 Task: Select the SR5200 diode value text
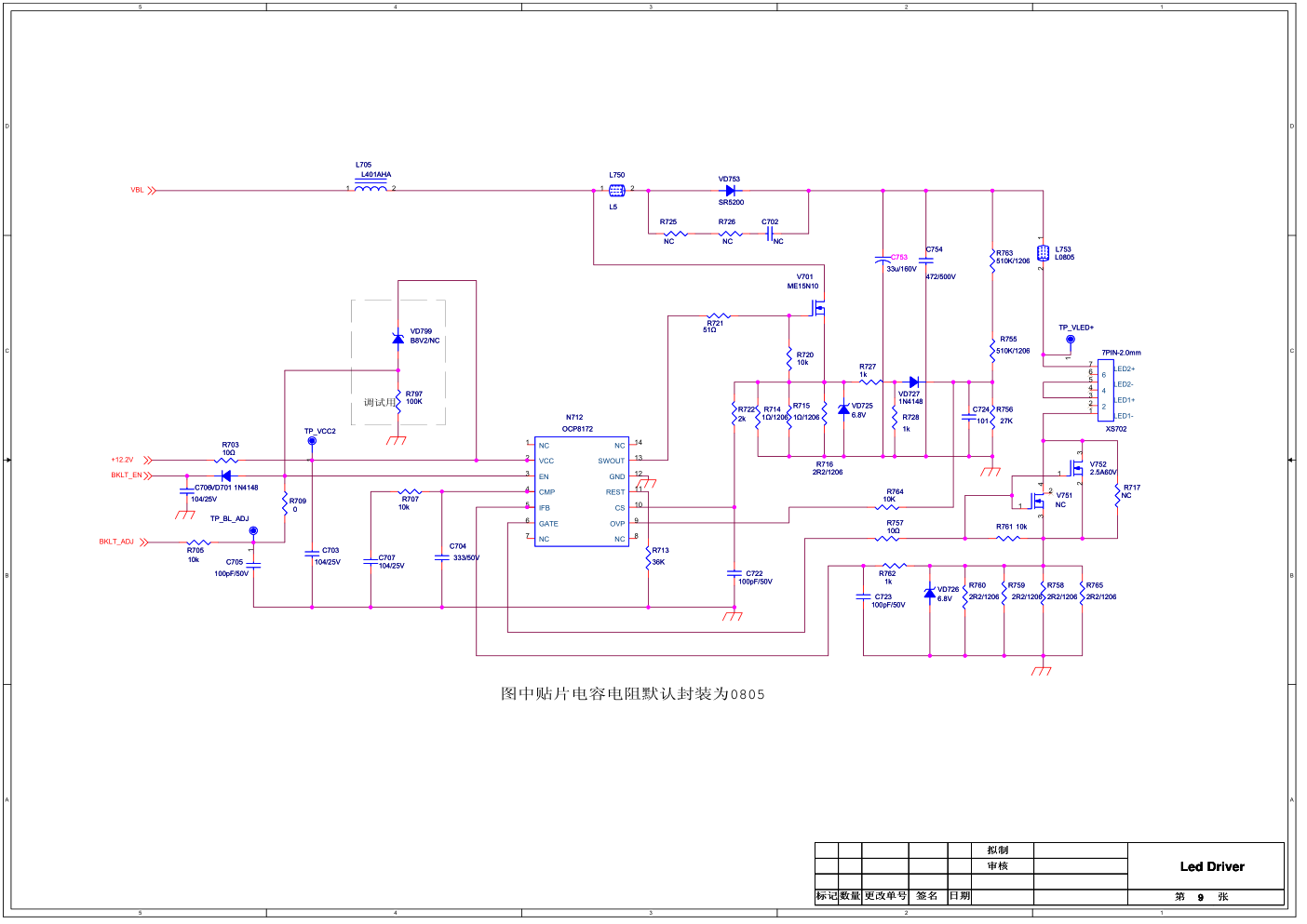(731, 203)
